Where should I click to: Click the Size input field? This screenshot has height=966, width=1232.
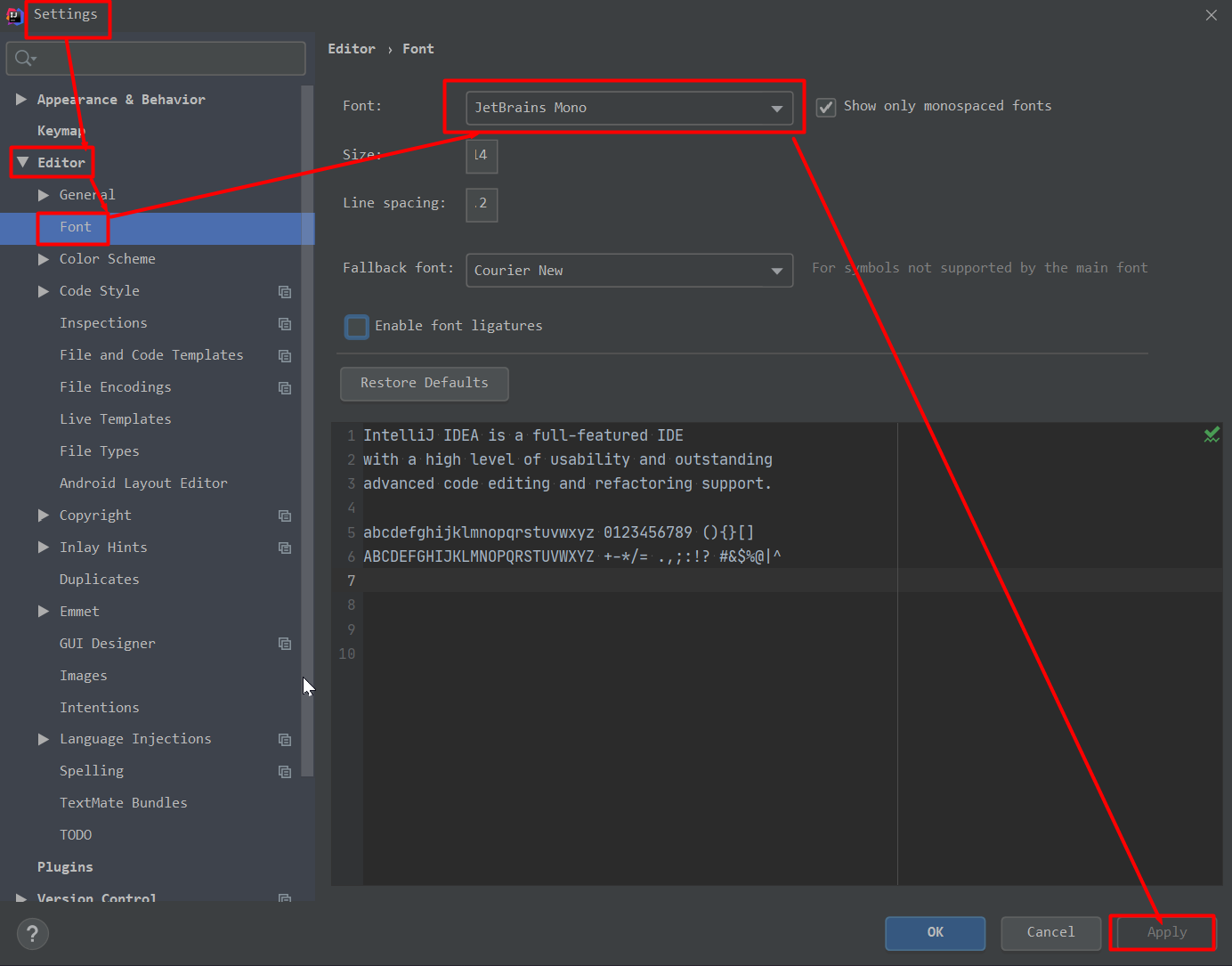point(482,156)
